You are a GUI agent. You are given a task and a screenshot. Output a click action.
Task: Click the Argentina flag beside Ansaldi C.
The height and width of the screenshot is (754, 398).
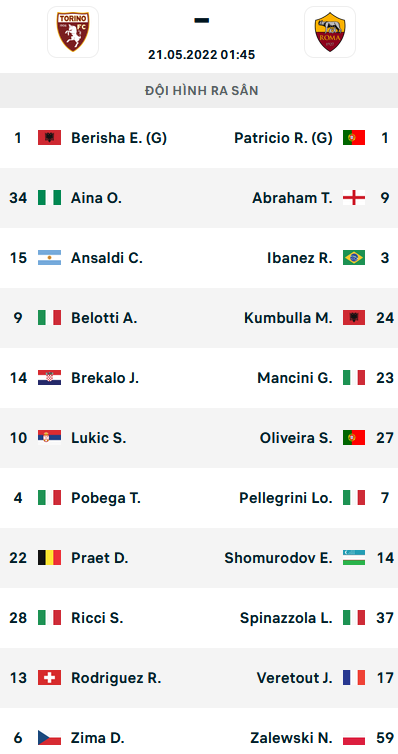[50, 258]
